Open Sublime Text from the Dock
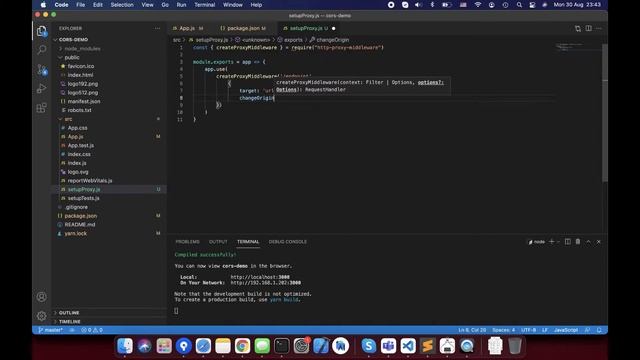This screenshot has height=360, width=640. point(427,346)
